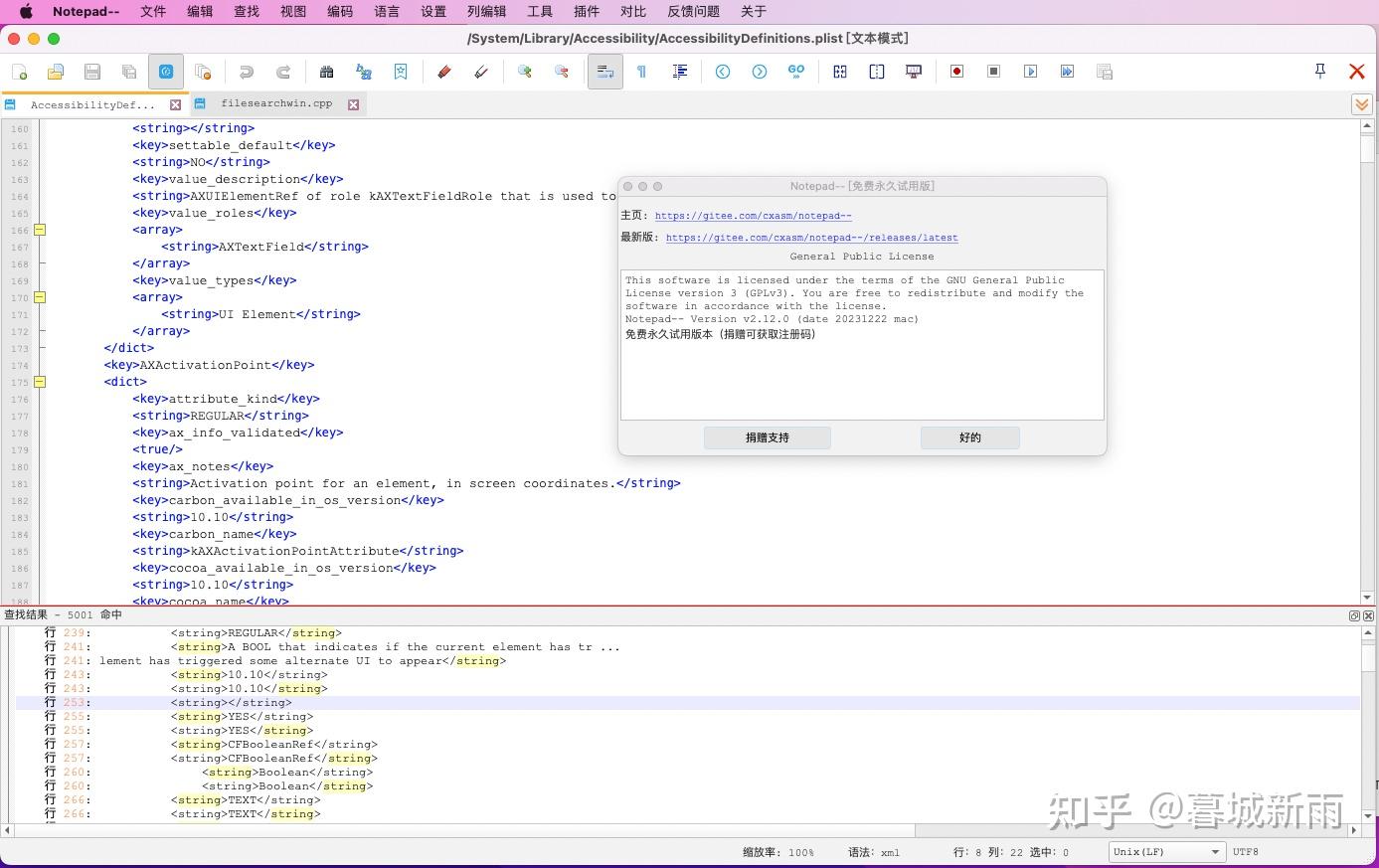Click the red marker highlight icon
The height and width of the screenshot is (868, 1379).
(x=444, y=72)
